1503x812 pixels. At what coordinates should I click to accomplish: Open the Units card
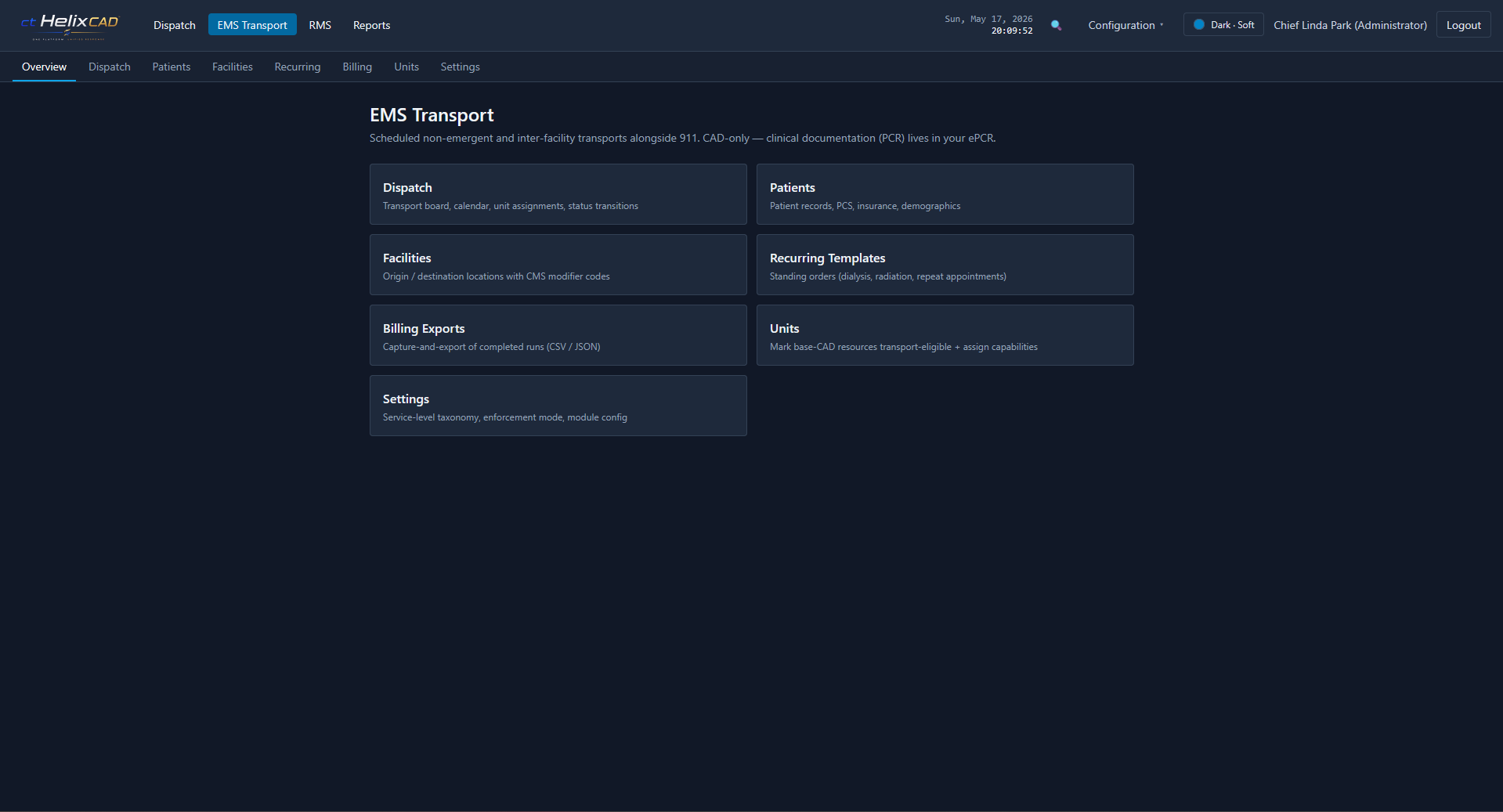945,335
